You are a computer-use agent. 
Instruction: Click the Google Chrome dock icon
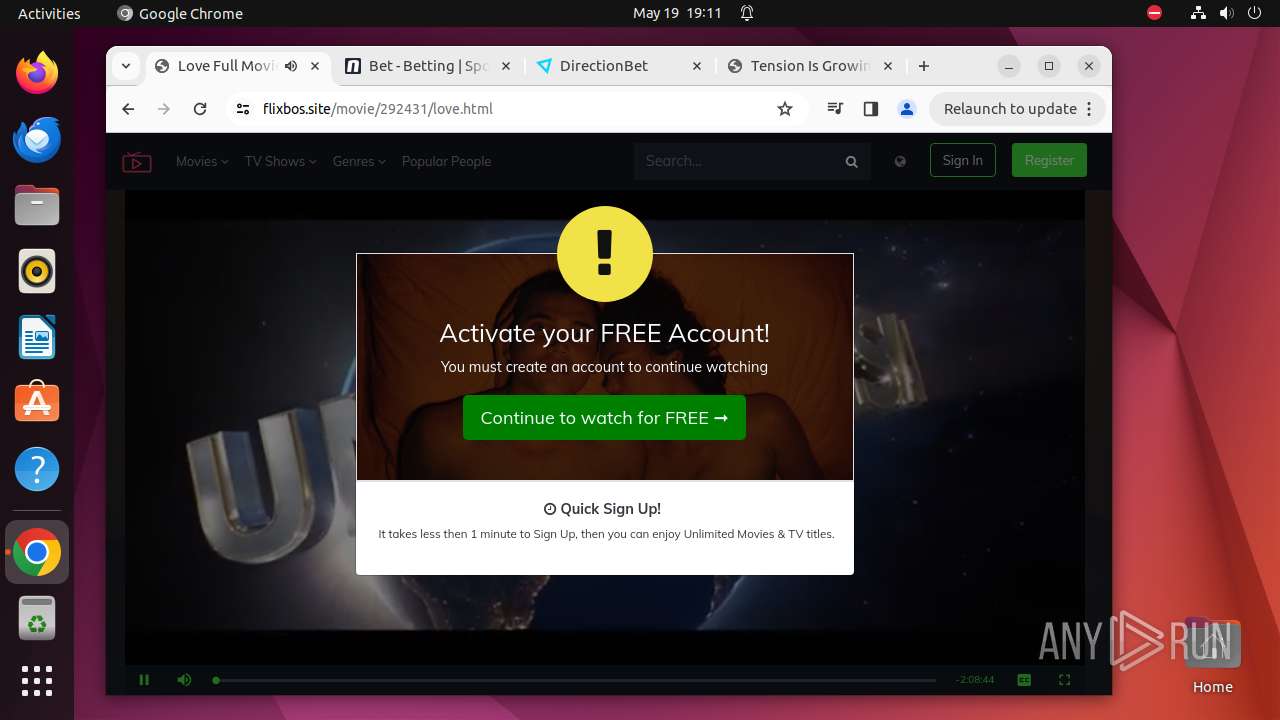(x=37, y=552)
